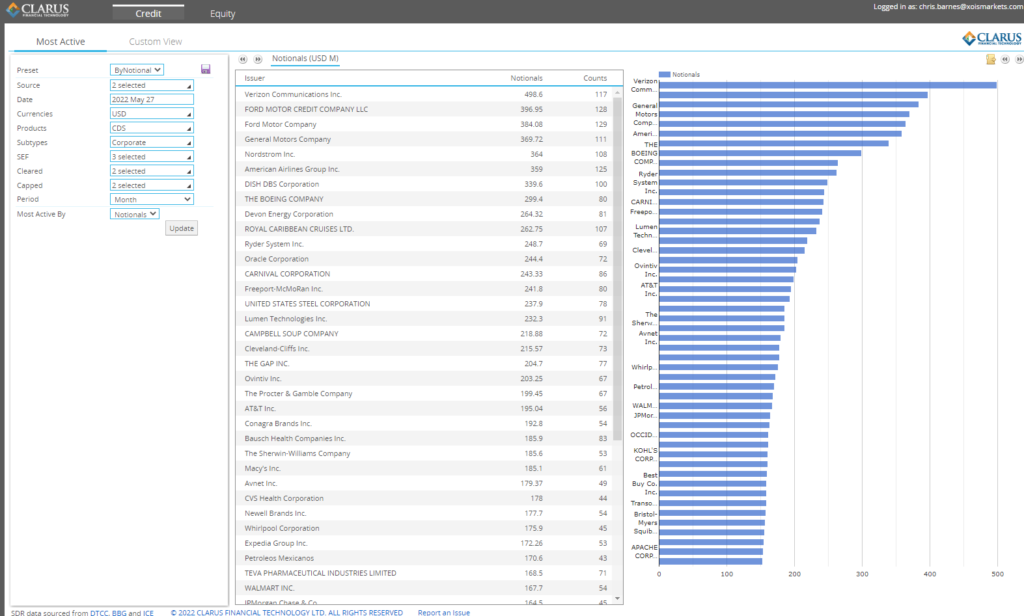Open the Currencies USD dropdown
The width and height of the screenshot is (1024, 616).
coord(152,114)
